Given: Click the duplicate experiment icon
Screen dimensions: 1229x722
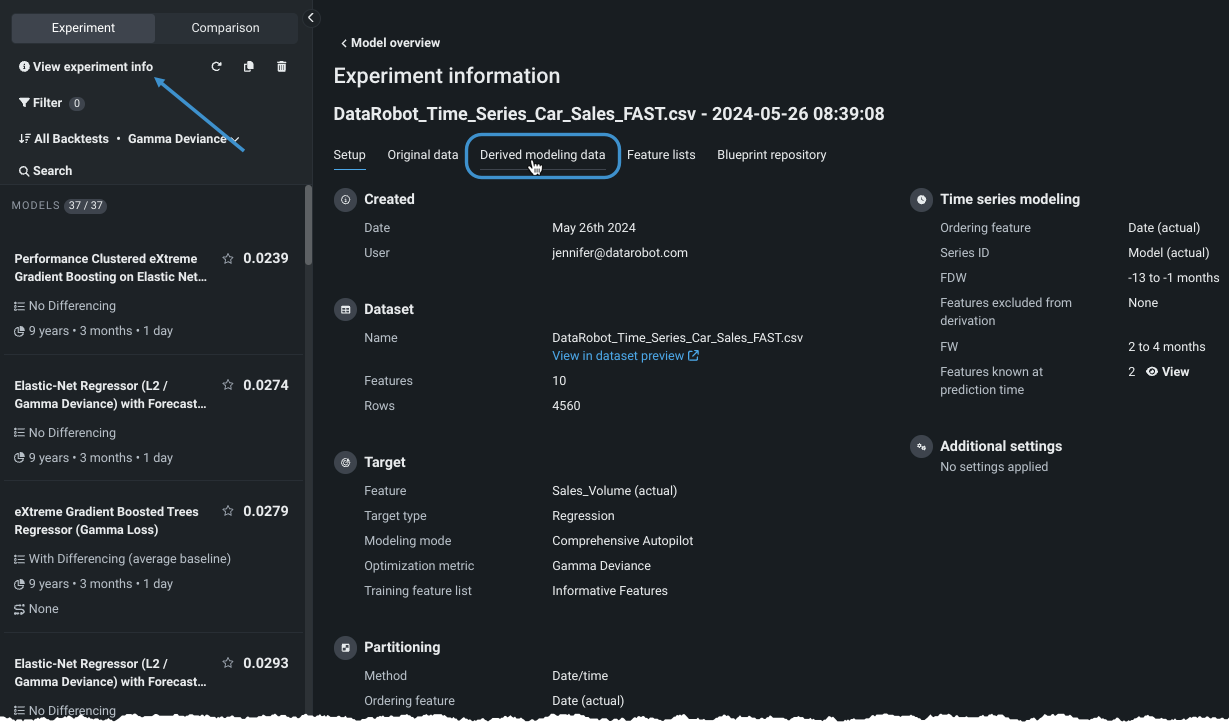Looking at the screenshot, I should [249, 67].
